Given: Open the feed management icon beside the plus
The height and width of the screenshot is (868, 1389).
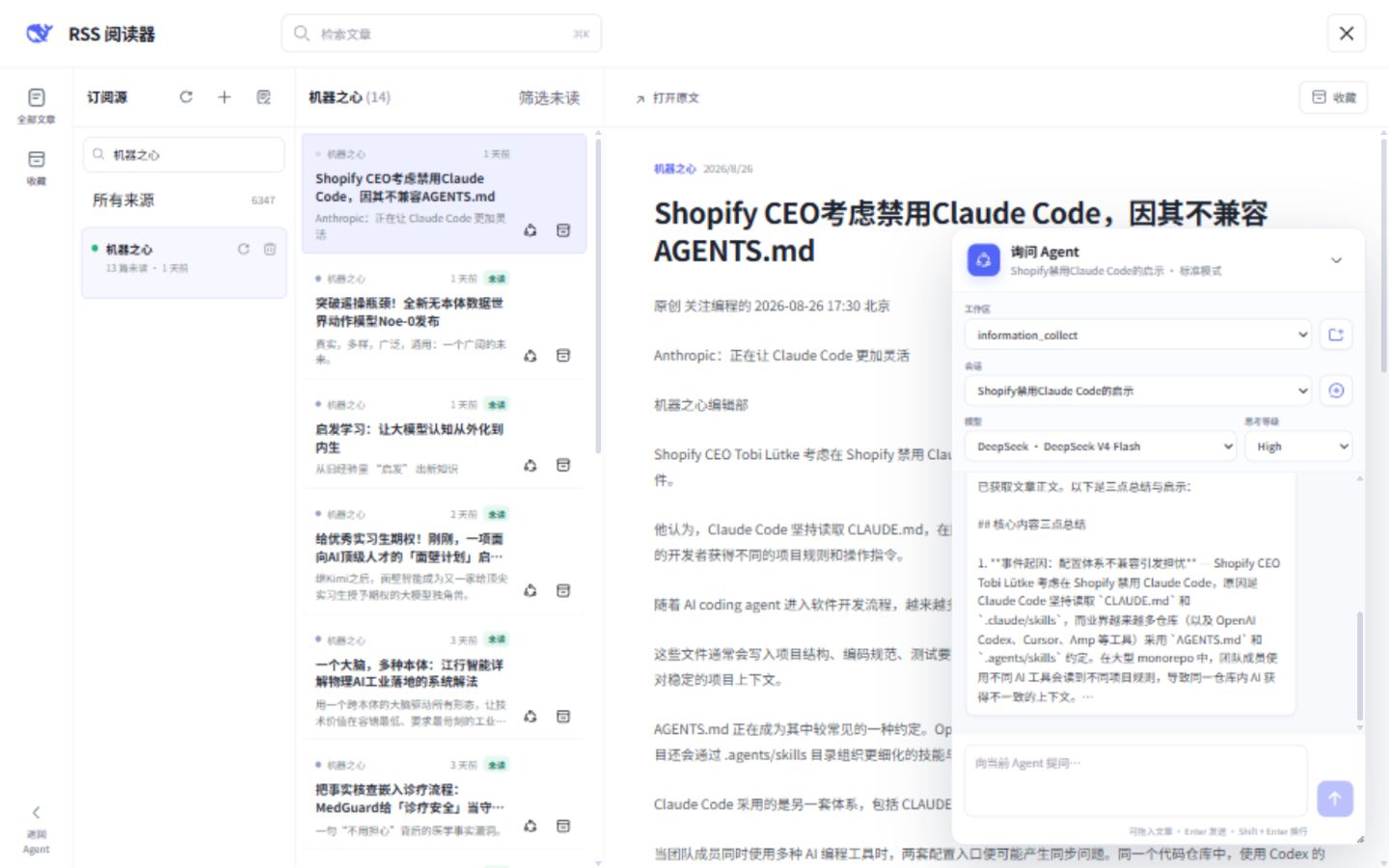Looking at the screenshot, I should pos(263,96).
